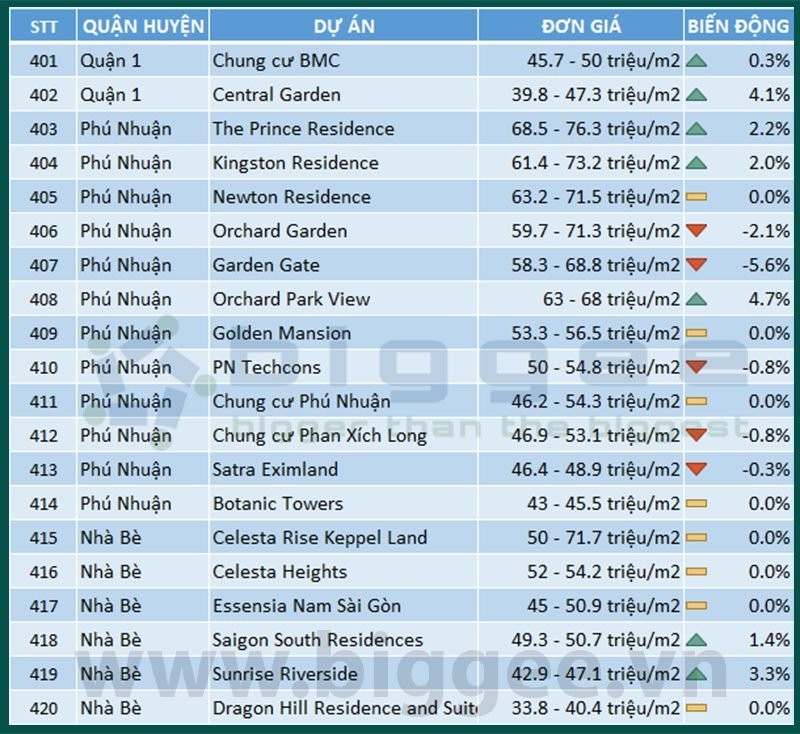800x734 pixels.
Task: Select Orchard Garden project name
Action: (280, 231)
